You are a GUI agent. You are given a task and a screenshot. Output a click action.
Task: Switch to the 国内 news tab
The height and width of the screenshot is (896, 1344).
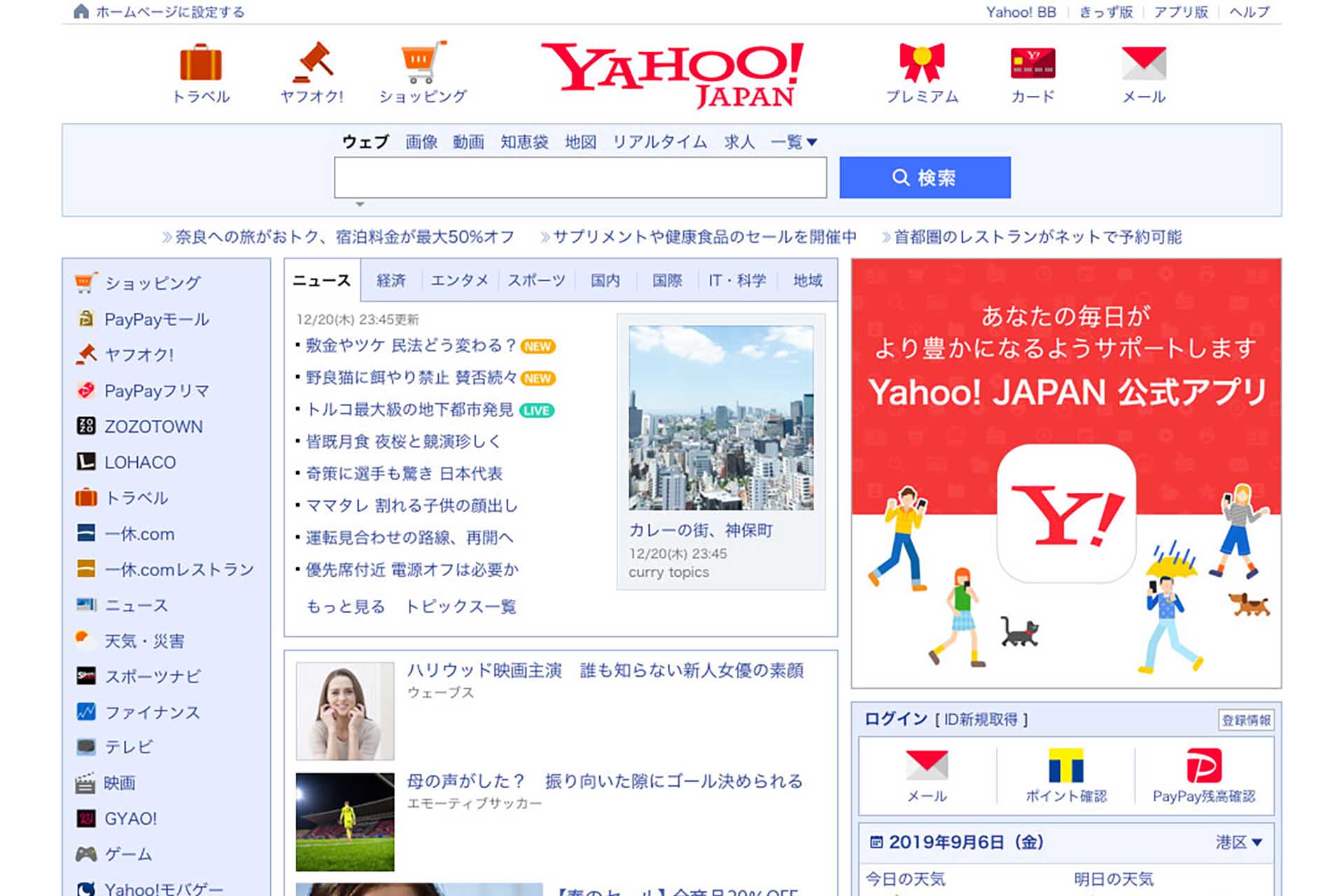point(605,281)
